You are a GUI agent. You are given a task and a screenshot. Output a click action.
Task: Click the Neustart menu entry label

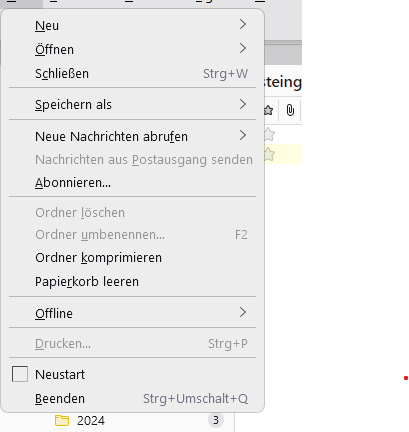[x=60, y=375]
